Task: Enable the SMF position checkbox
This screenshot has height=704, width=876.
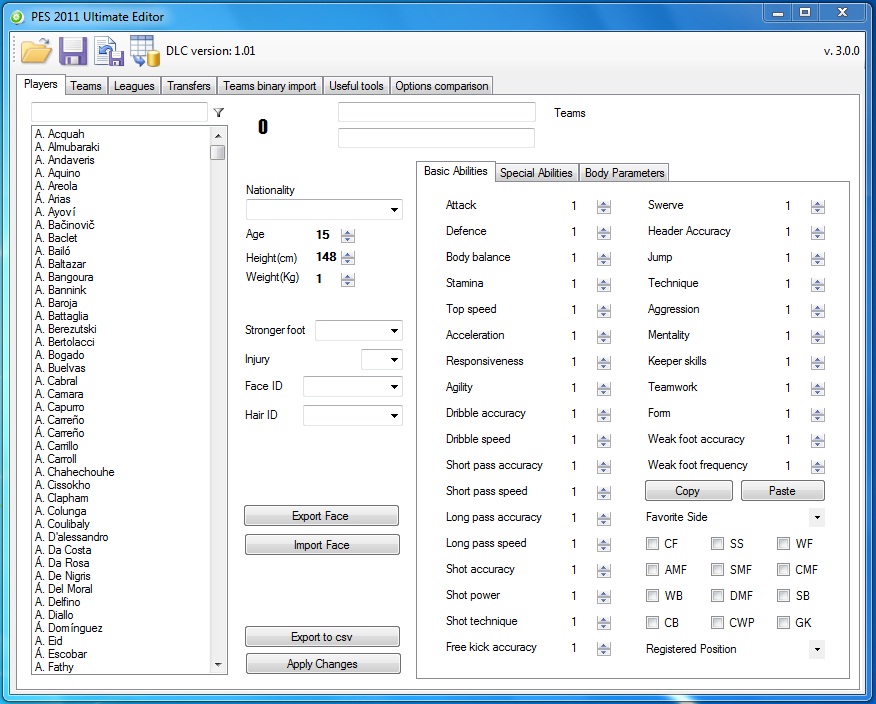Action: coord(717,569)
